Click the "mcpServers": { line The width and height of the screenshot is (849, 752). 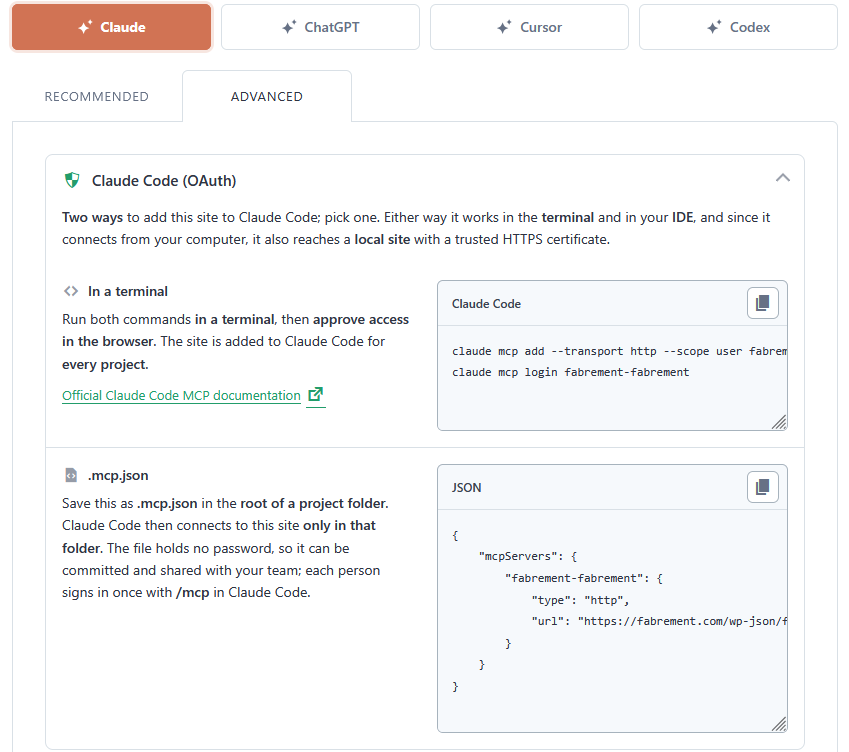528,557
